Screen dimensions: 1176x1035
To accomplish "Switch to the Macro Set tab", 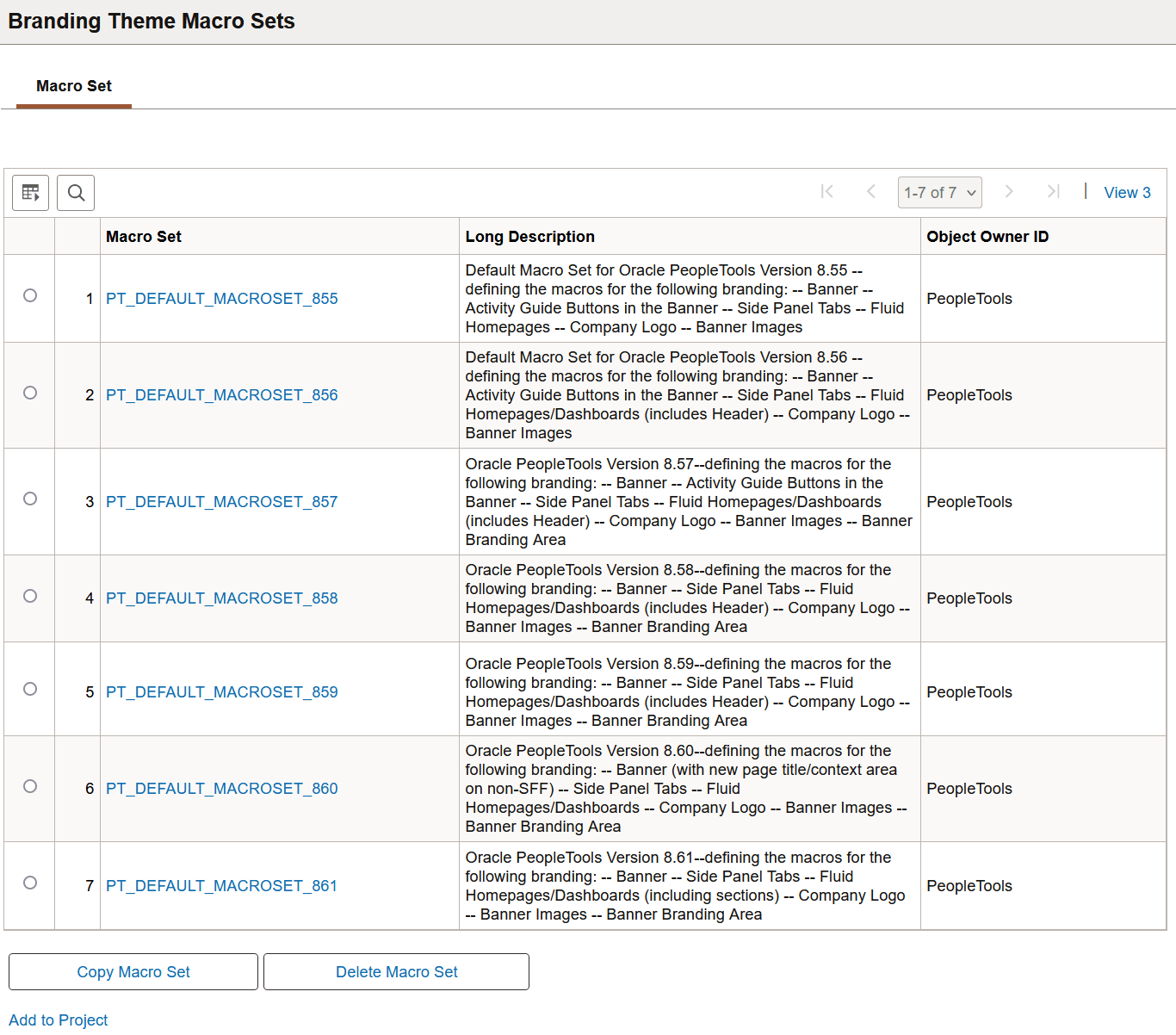I will [x=74, y=86].
